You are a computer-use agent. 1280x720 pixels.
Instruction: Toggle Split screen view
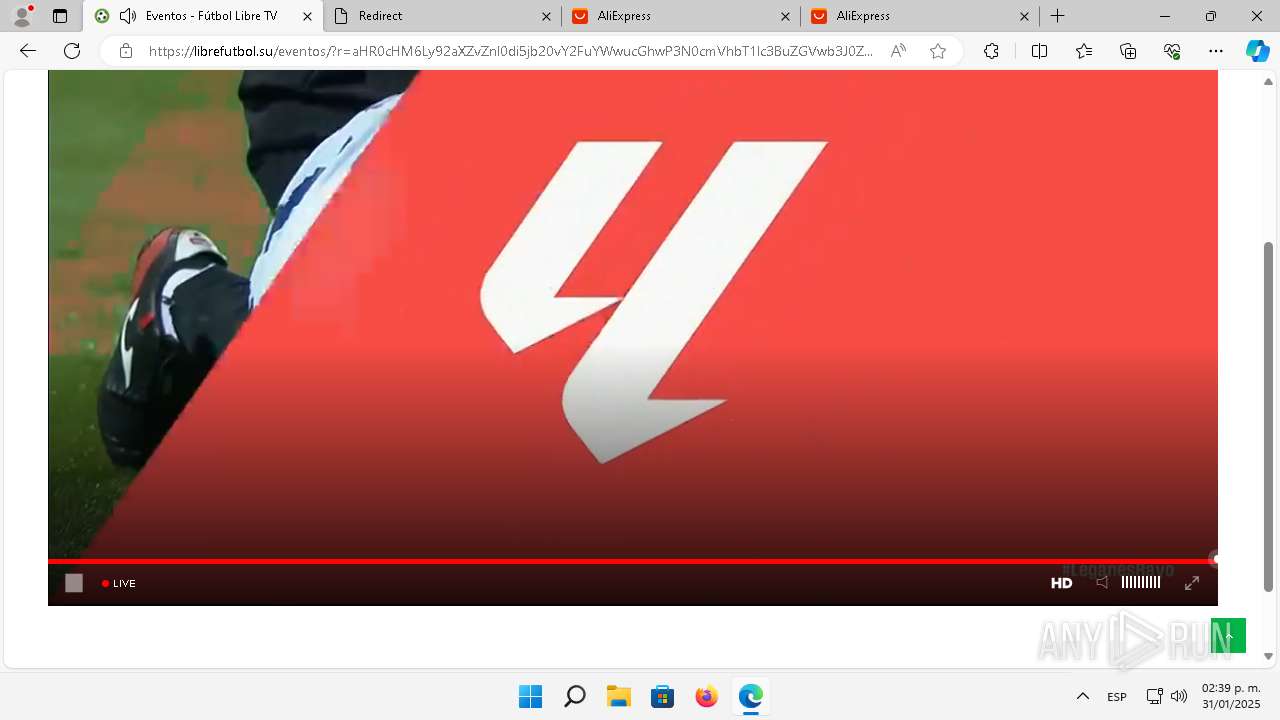click(1039, 51)
